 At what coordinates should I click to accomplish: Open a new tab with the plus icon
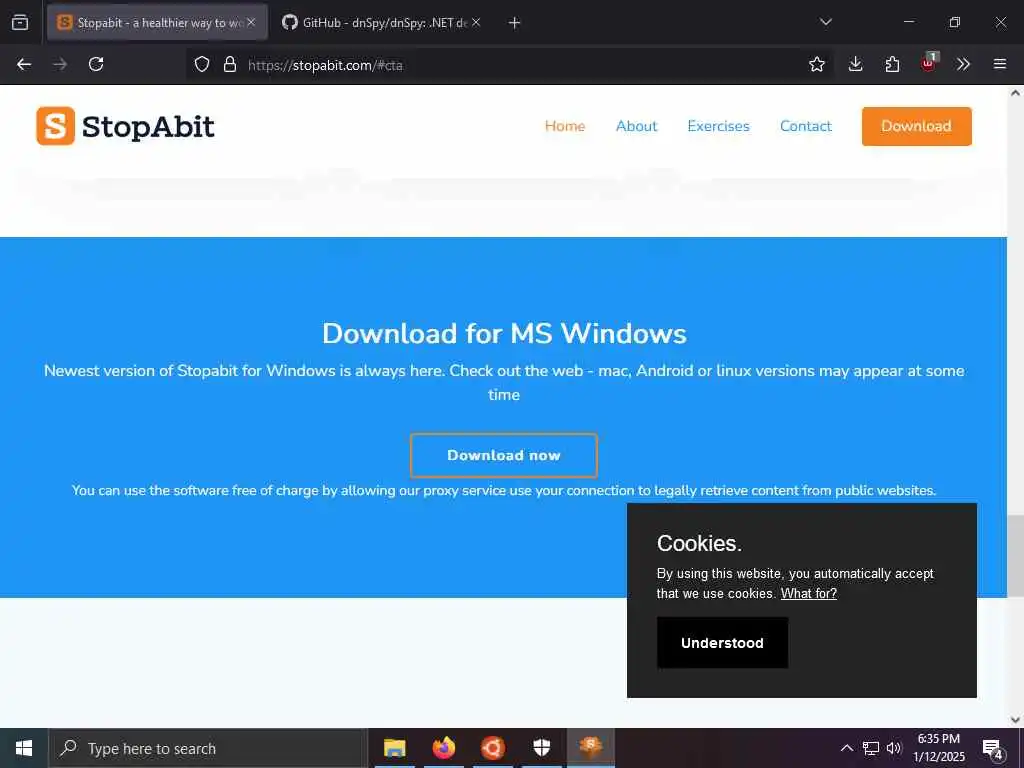coord(515,23)
